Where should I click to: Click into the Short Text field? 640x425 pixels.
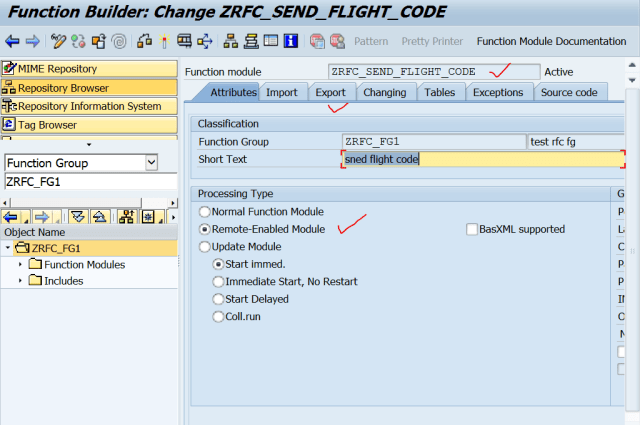483,159
